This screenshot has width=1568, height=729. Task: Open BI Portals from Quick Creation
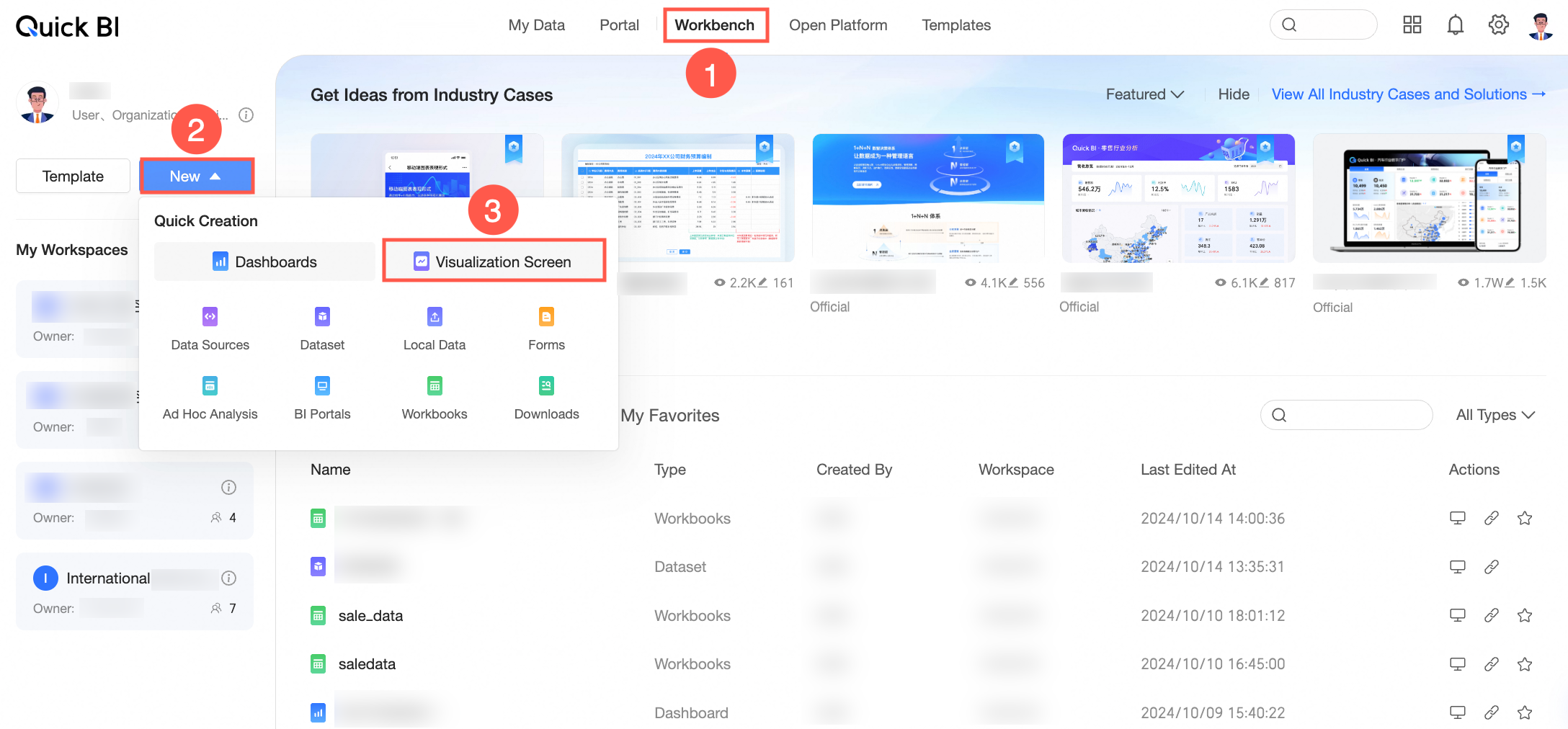[x=322, y=398]
